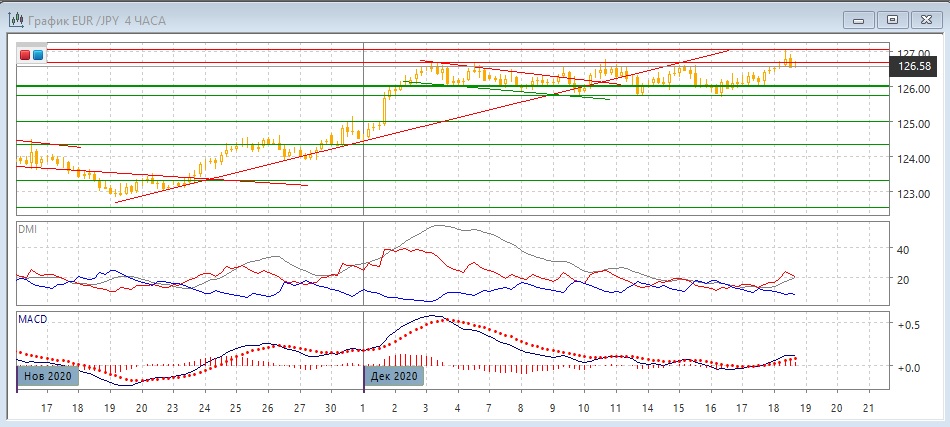
Task: Click the DMI indicator label
Action: click(29, 229)
